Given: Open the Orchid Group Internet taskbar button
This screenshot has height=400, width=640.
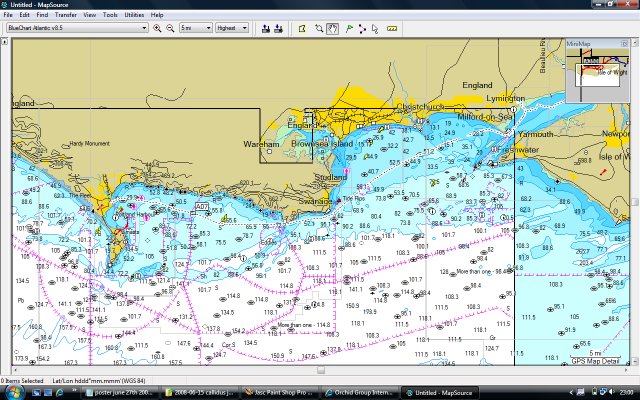Looking at the screenshot, I should point(361,393).
